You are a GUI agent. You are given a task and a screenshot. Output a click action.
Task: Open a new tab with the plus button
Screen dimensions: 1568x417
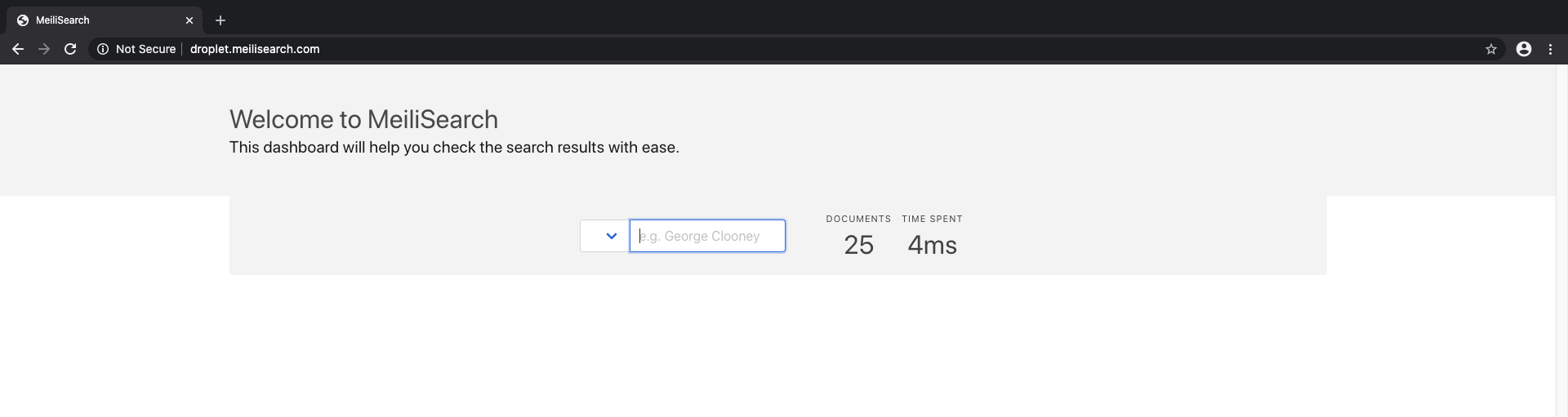[220, 20]
